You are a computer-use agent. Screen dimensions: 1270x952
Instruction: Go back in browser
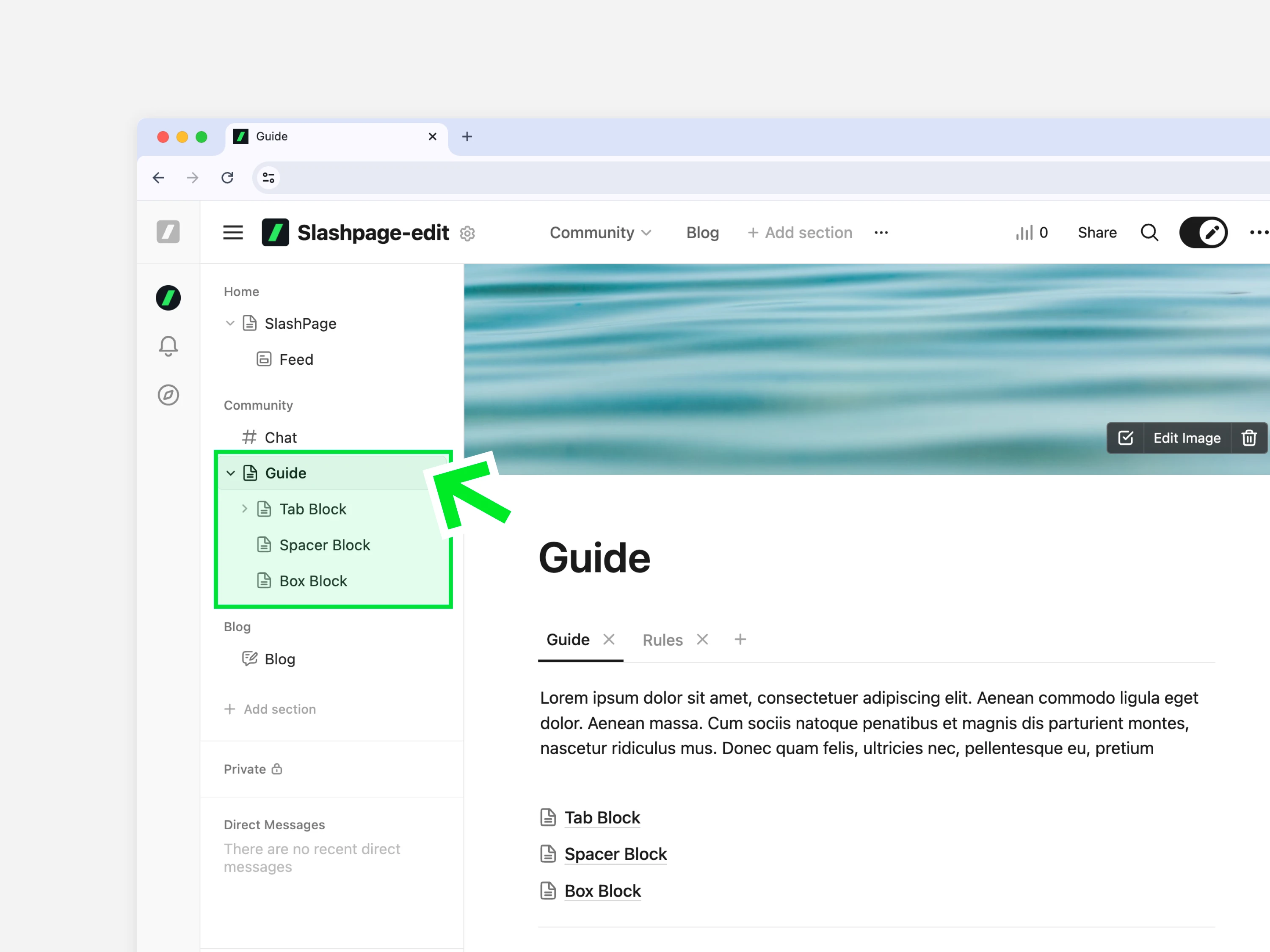(x=158, y=178)
